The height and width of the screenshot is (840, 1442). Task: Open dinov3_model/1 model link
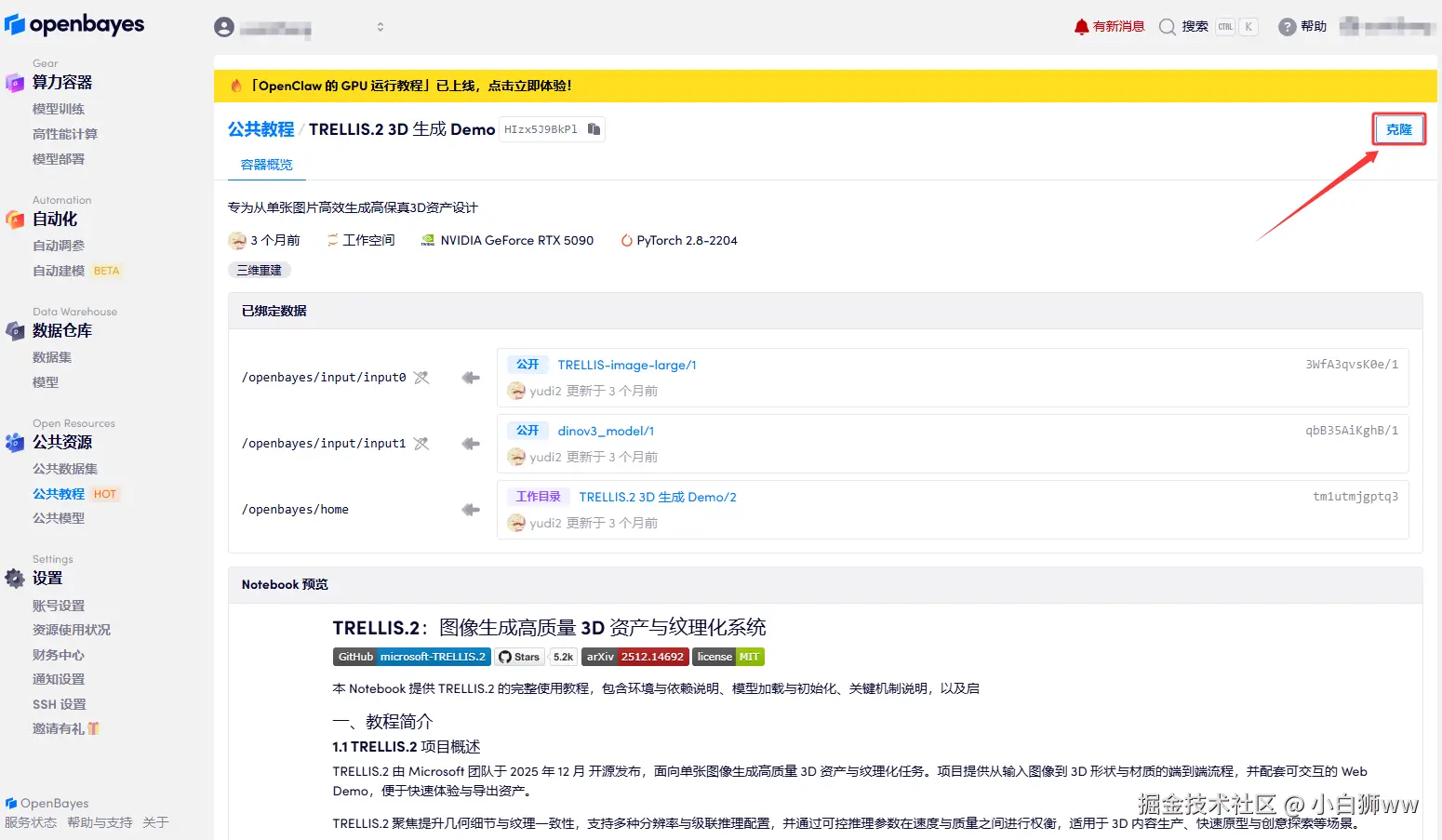pos(606,431)
